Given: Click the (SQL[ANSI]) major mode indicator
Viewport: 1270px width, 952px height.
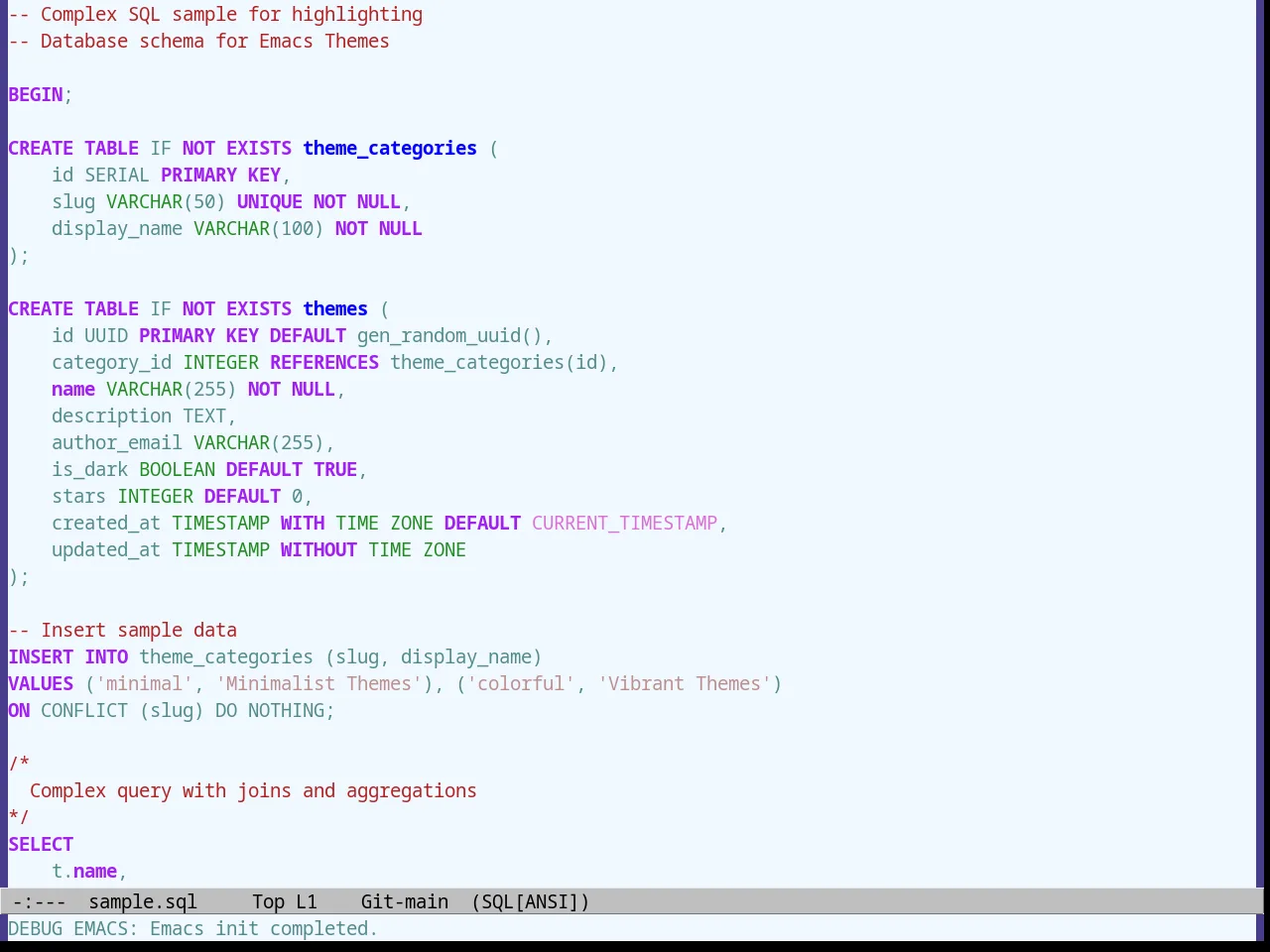Looking at the screenshot, I should pos(531,901).
